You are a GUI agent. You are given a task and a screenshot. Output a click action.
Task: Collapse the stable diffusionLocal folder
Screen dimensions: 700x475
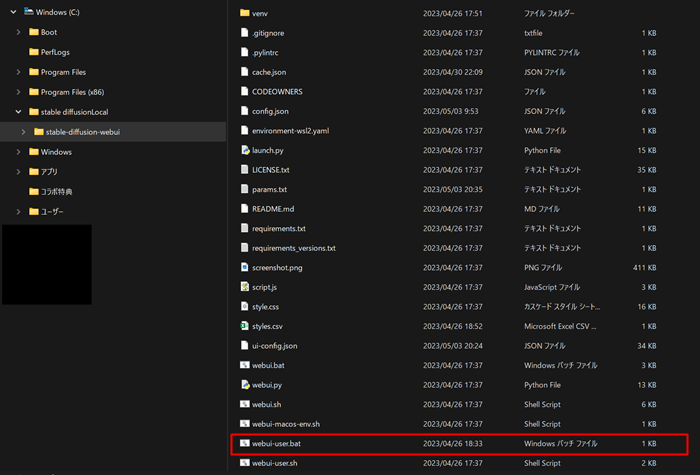[18, 112]
